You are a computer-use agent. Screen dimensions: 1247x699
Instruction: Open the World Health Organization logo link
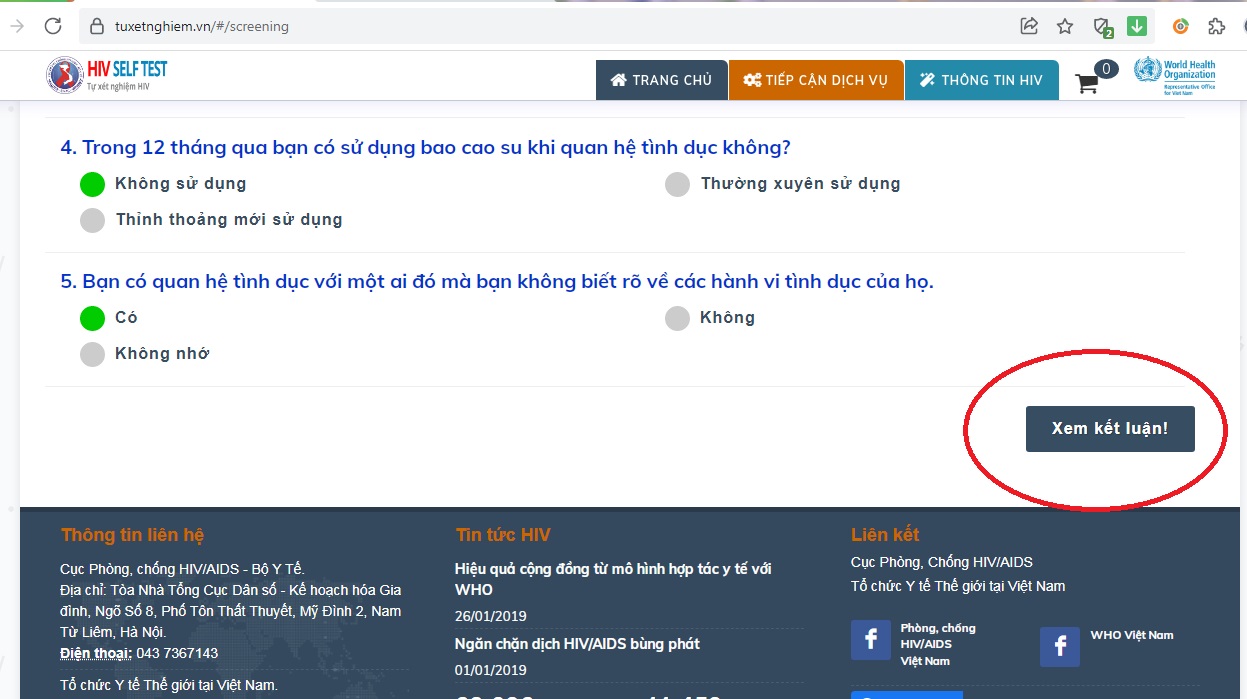1175,76
